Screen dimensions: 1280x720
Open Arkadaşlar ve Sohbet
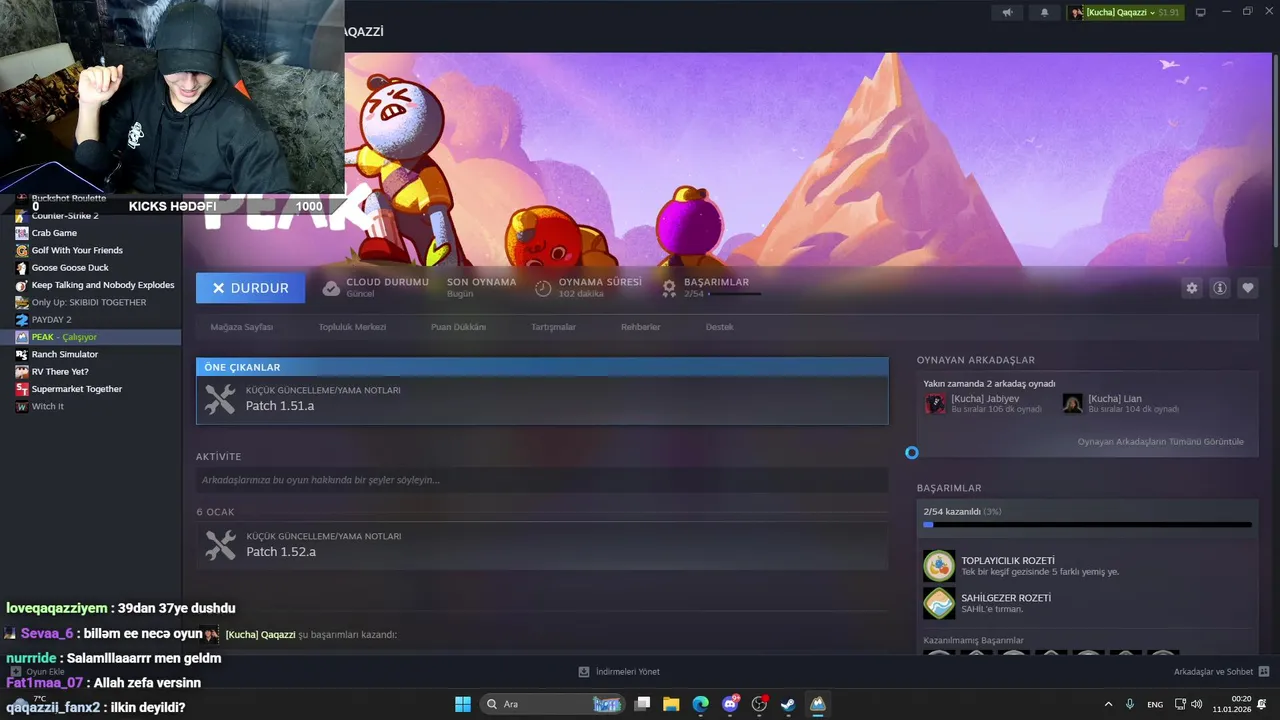(x=1212, y=672)
